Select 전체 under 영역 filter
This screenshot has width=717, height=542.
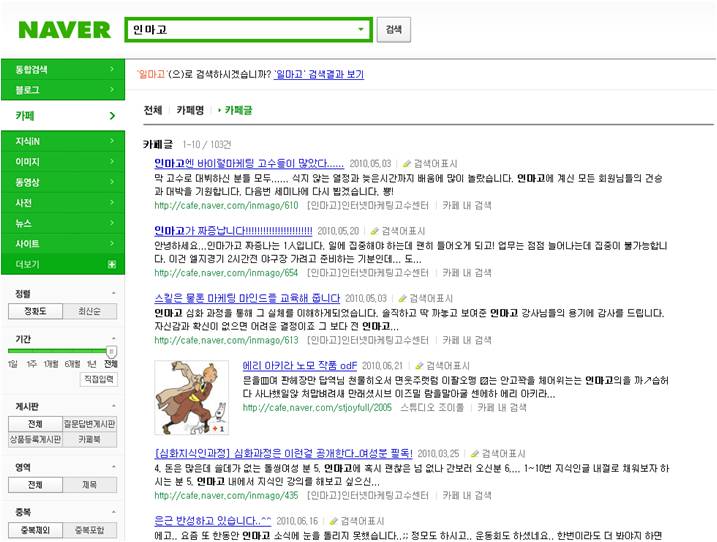coord(35,485)
